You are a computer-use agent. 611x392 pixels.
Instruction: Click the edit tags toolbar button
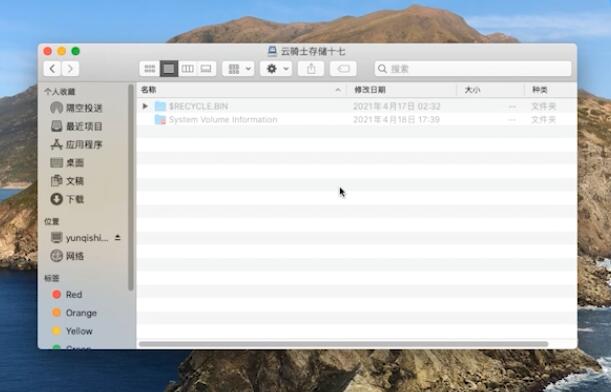(x=343, y=69)
